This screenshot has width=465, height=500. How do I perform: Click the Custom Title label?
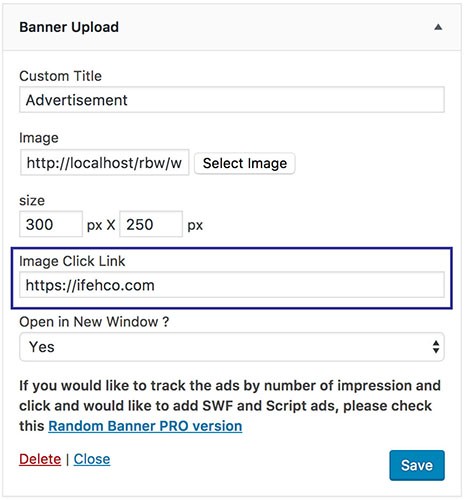click(x=60, y=76)
